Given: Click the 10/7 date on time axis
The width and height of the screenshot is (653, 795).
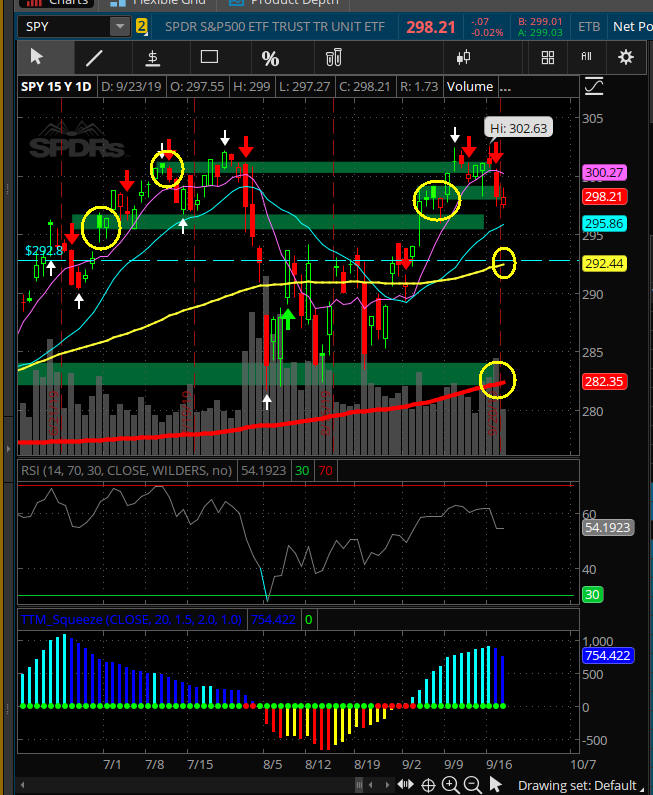Looking at the screenshot, I should pos(583,764).
